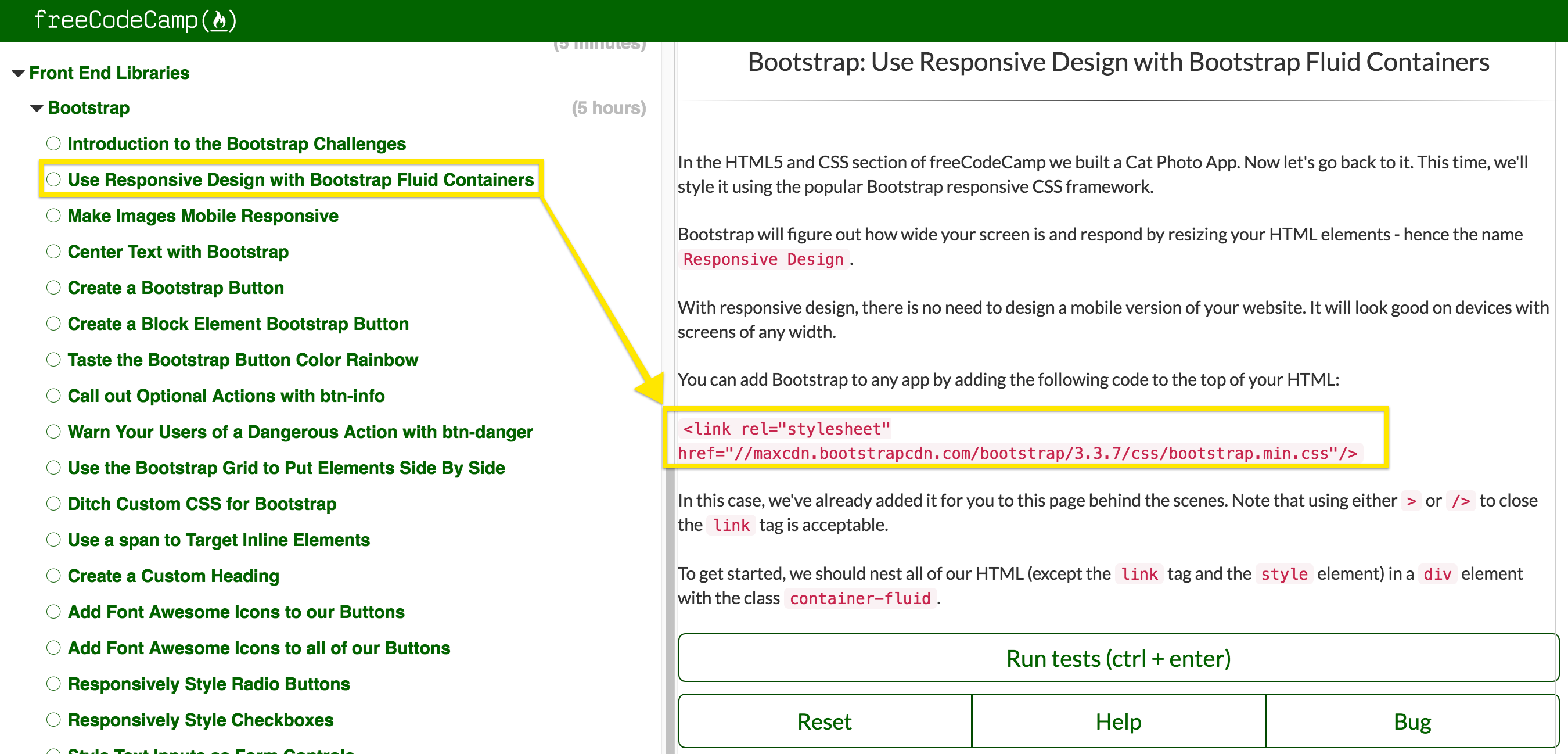Open Create a Block Element Bootstrap Button
Screen dimensions: 1568x754
(x=238, y=324)
